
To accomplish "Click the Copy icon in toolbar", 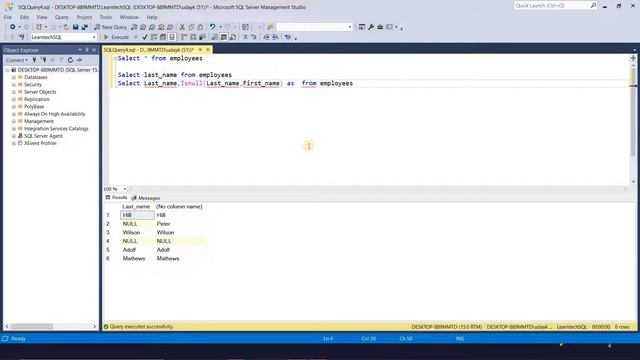I will tap(191, 27).
